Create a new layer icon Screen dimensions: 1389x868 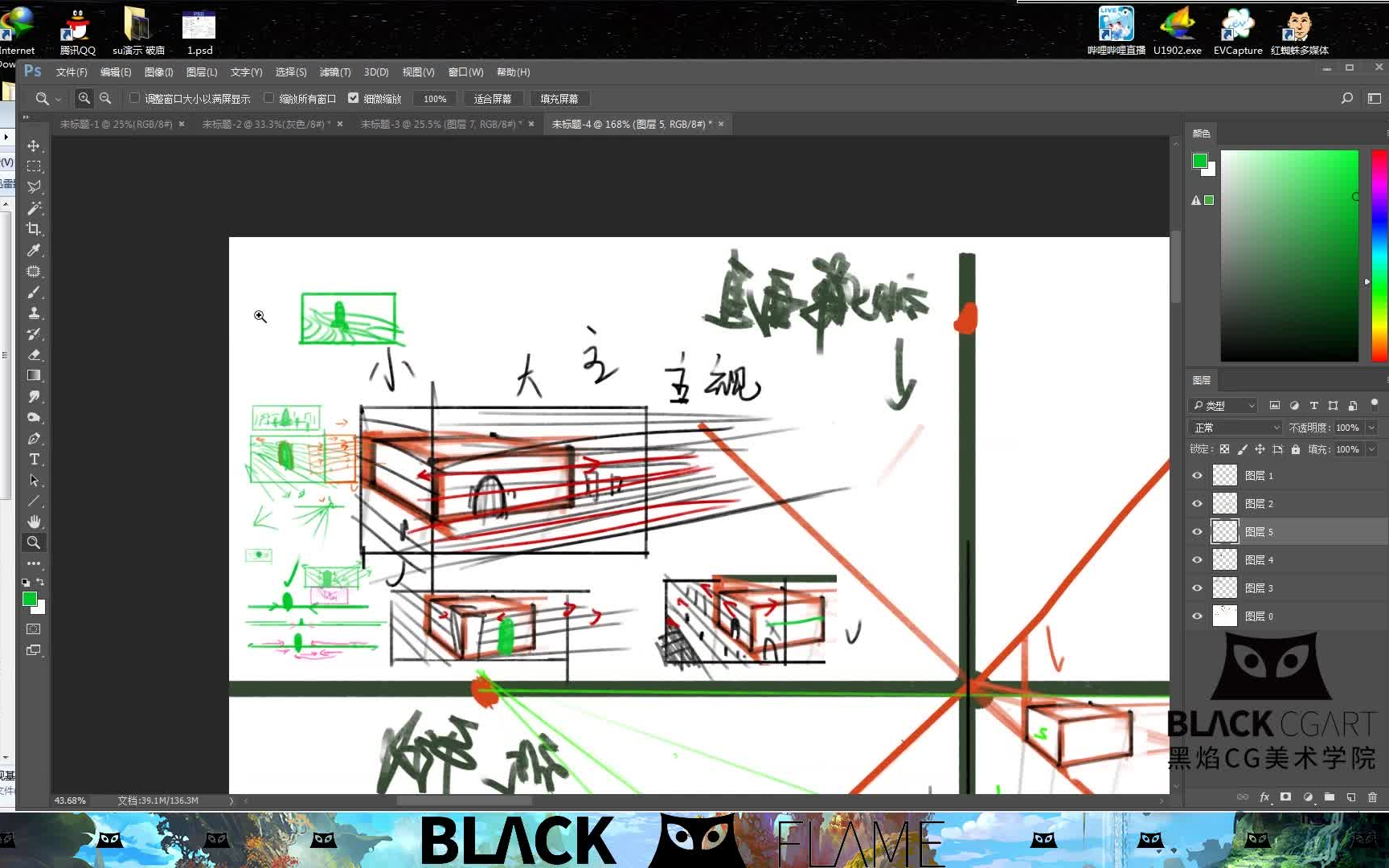tap(1351, 797)
